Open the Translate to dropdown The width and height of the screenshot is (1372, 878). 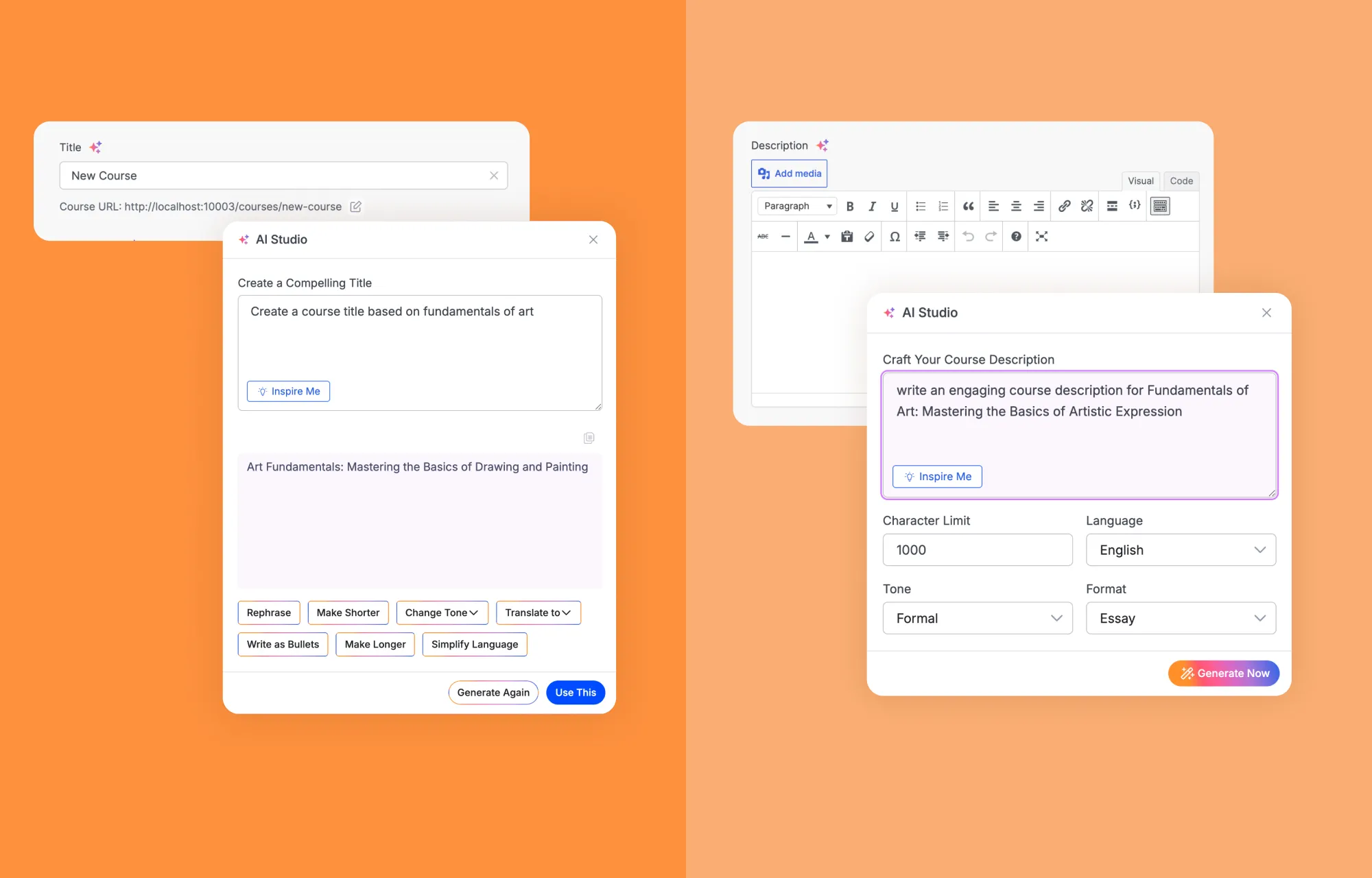pos(539,613)
